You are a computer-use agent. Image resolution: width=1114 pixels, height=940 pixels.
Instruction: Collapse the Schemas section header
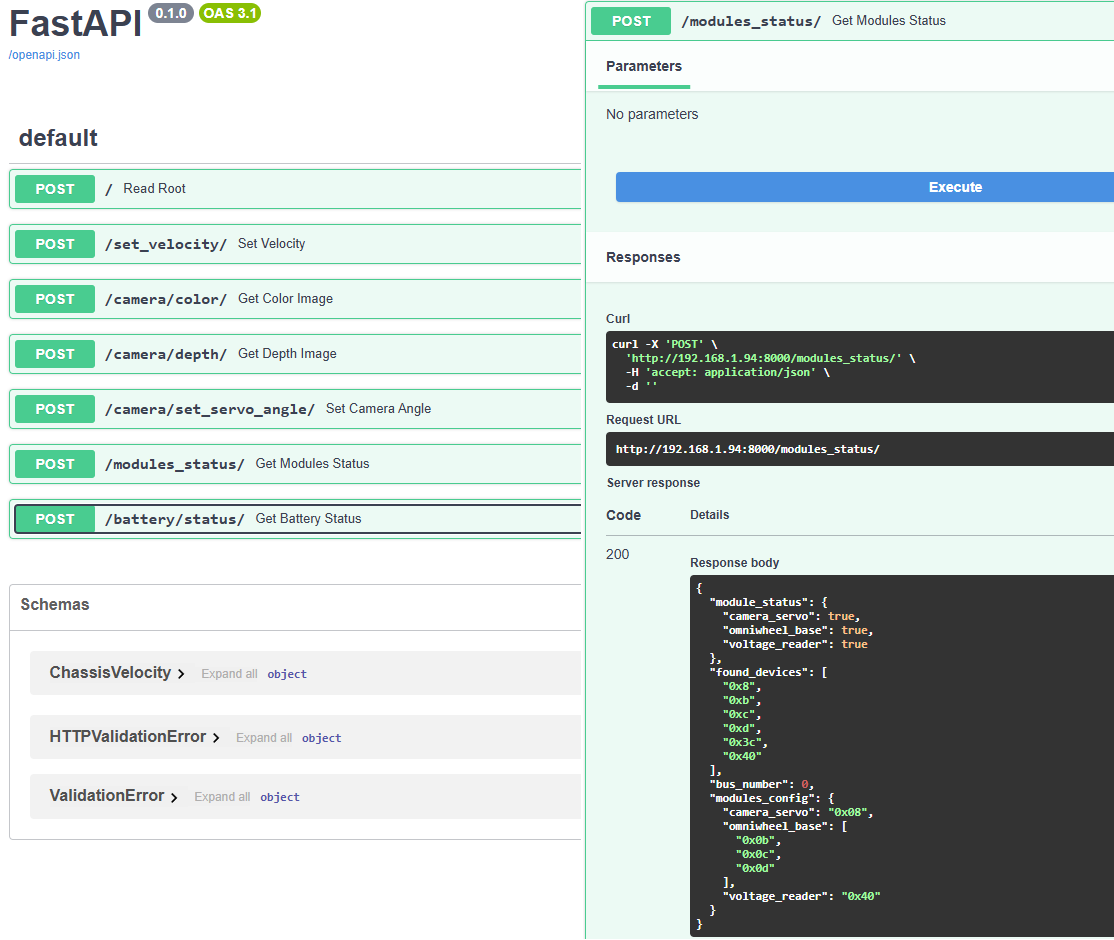(55, 605)
